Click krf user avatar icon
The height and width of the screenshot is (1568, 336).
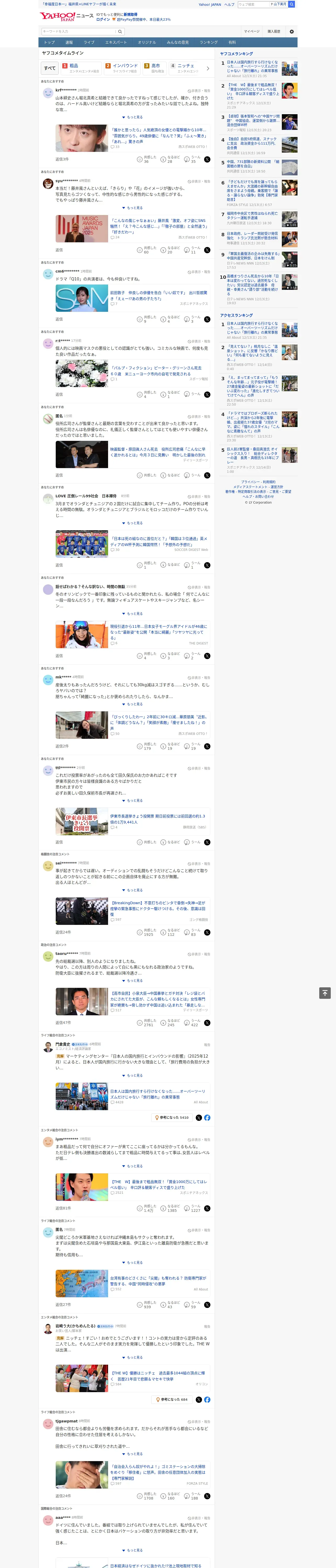(48, 93)
